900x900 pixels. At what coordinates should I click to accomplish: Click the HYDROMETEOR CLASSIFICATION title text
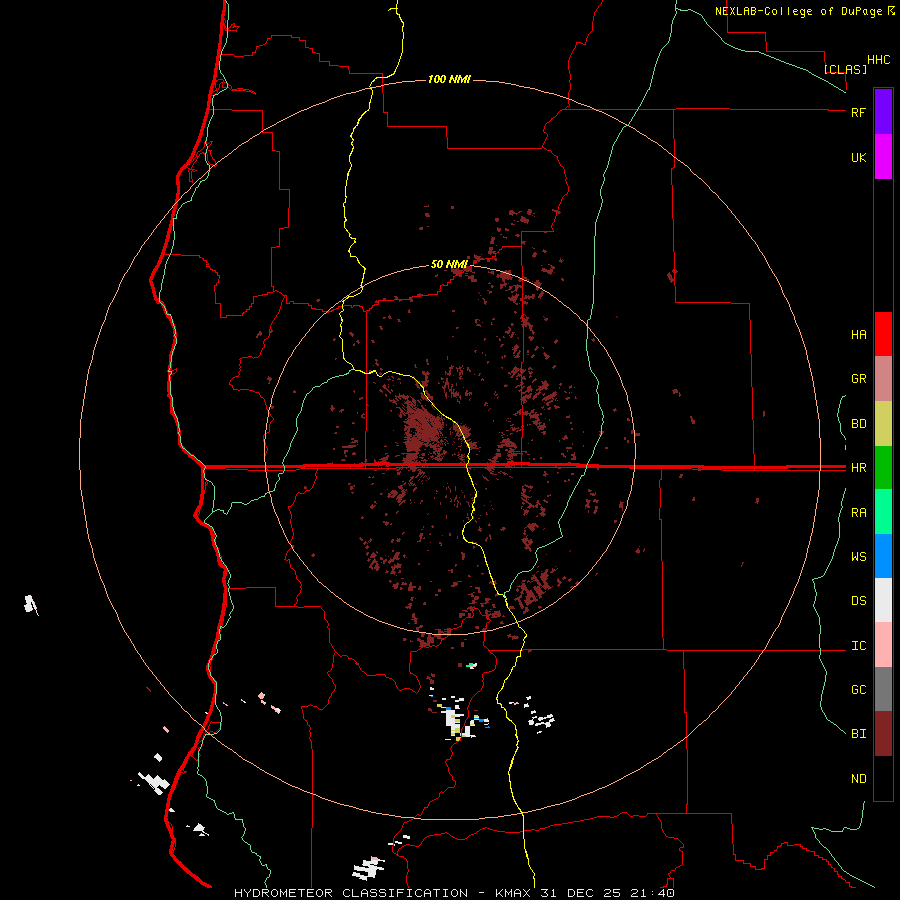pyautogui.click(x=351, y=893)
